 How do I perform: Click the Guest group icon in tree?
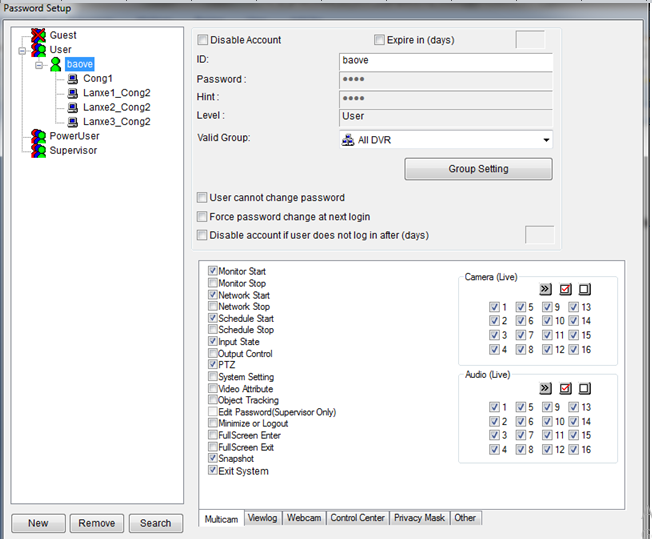pos(39,36)
